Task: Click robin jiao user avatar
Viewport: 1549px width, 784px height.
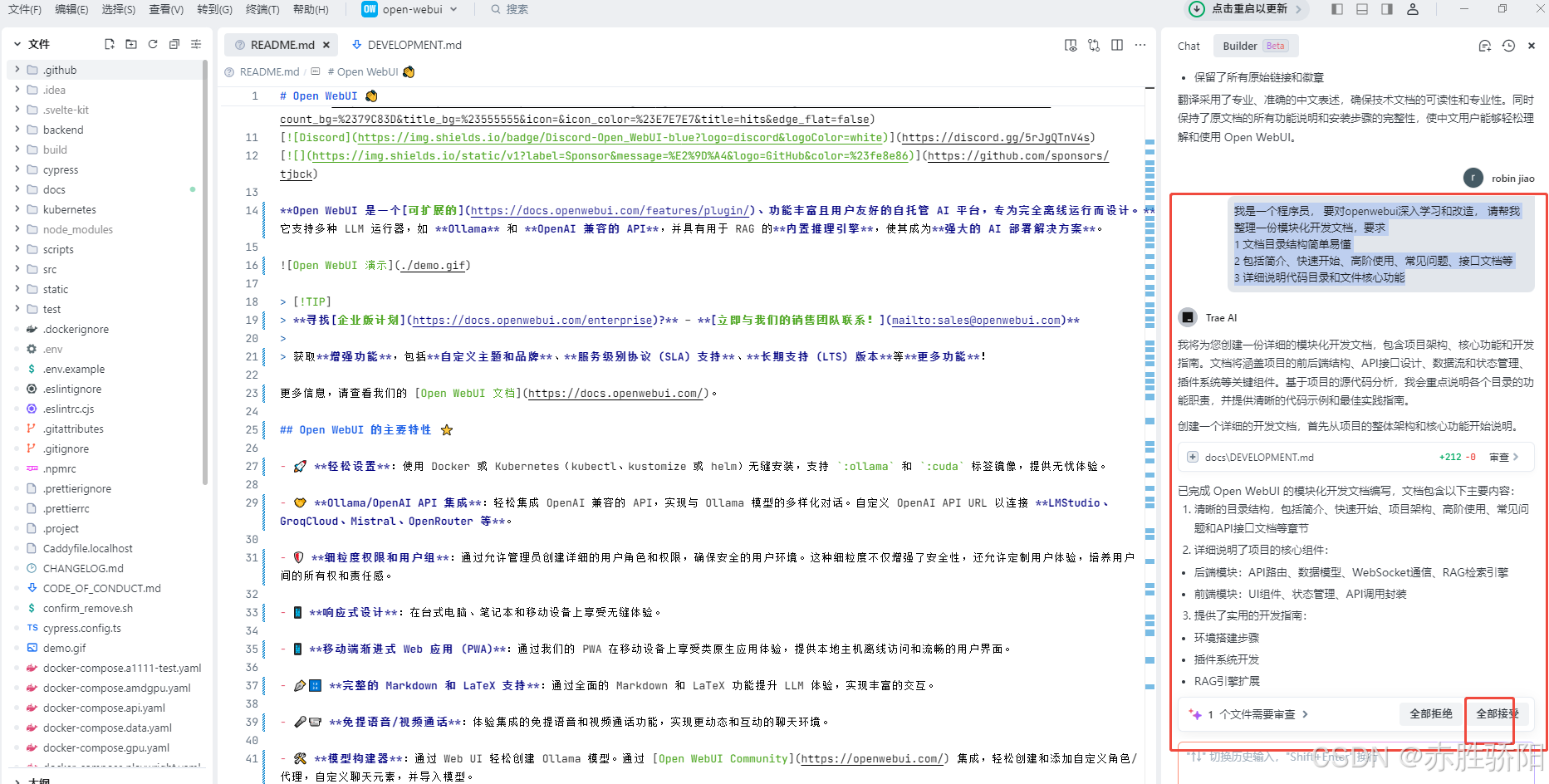Action: pos(1473,178)
